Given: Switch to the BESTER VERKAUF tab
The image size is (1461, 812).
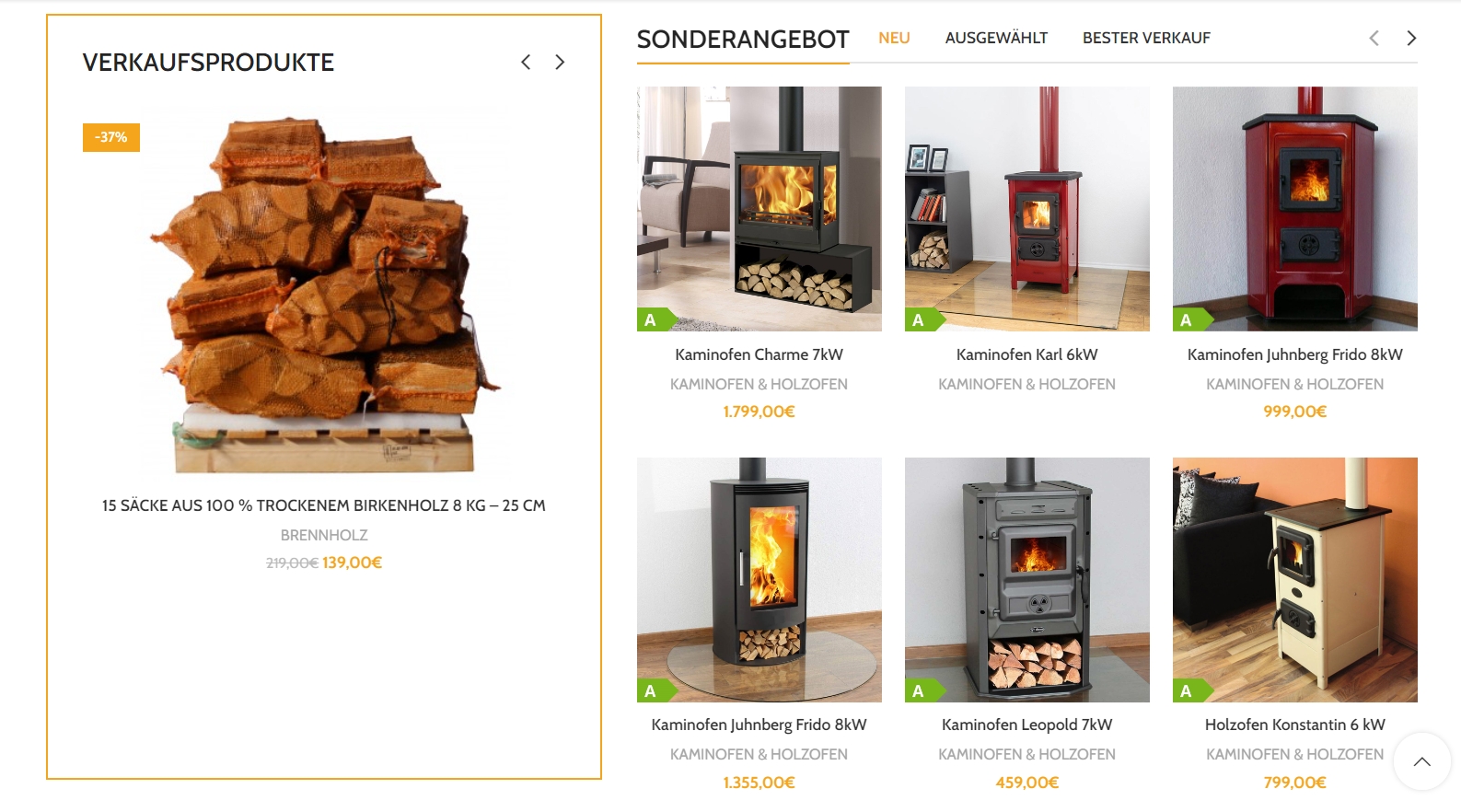Looking at the screenshot, I should point(1146,38).
